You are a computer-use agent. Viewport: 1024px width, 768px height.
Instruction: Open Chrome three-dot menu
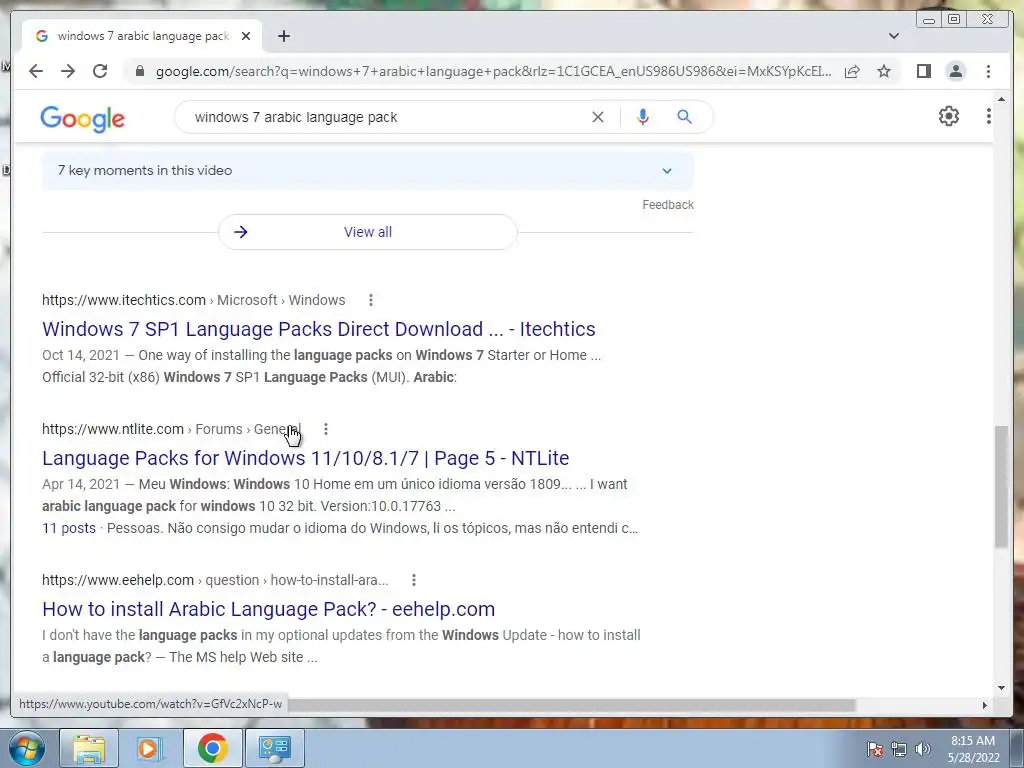pyautogui.click(x=988, y=71)
